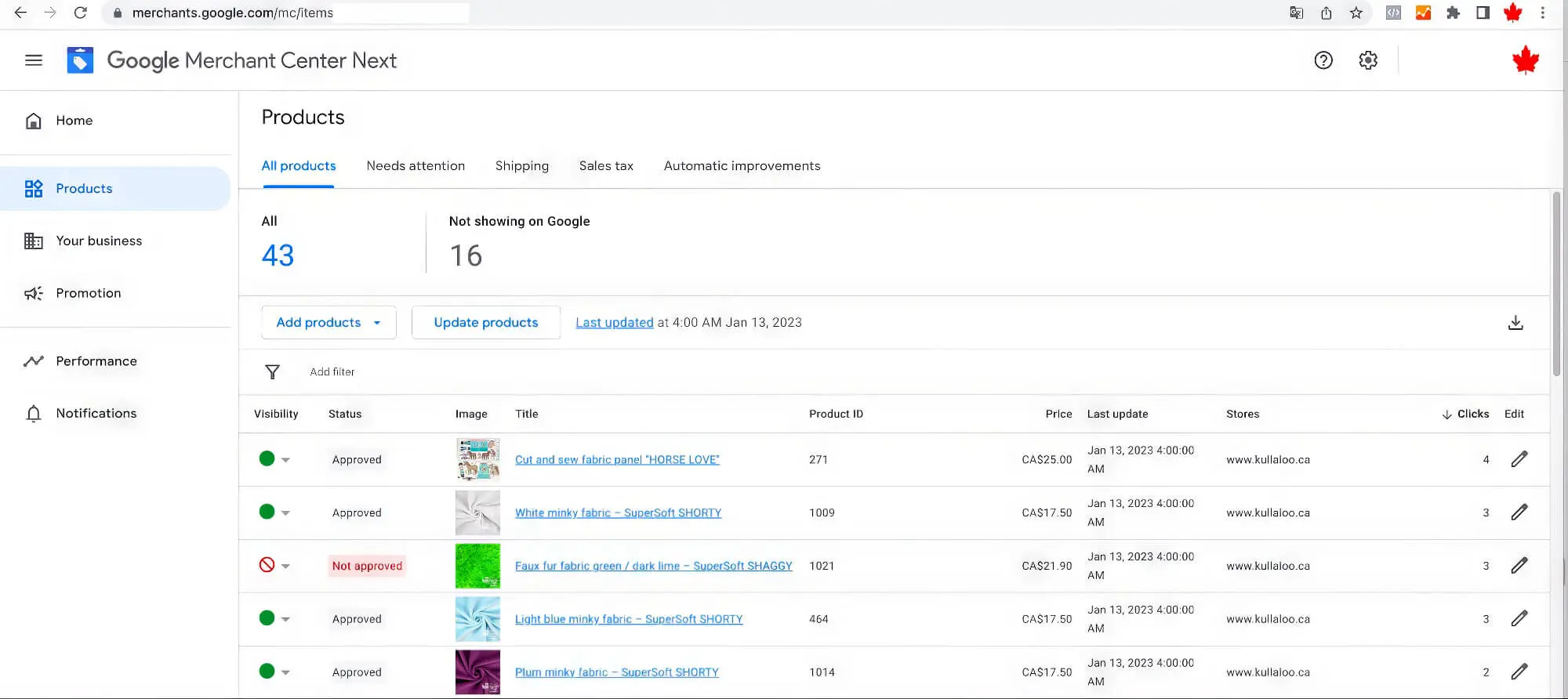This screenshot has height=699, width=1568.
Task: Open visibility dropdown for Plum minky fabric
Action: [x=286, y=672]
